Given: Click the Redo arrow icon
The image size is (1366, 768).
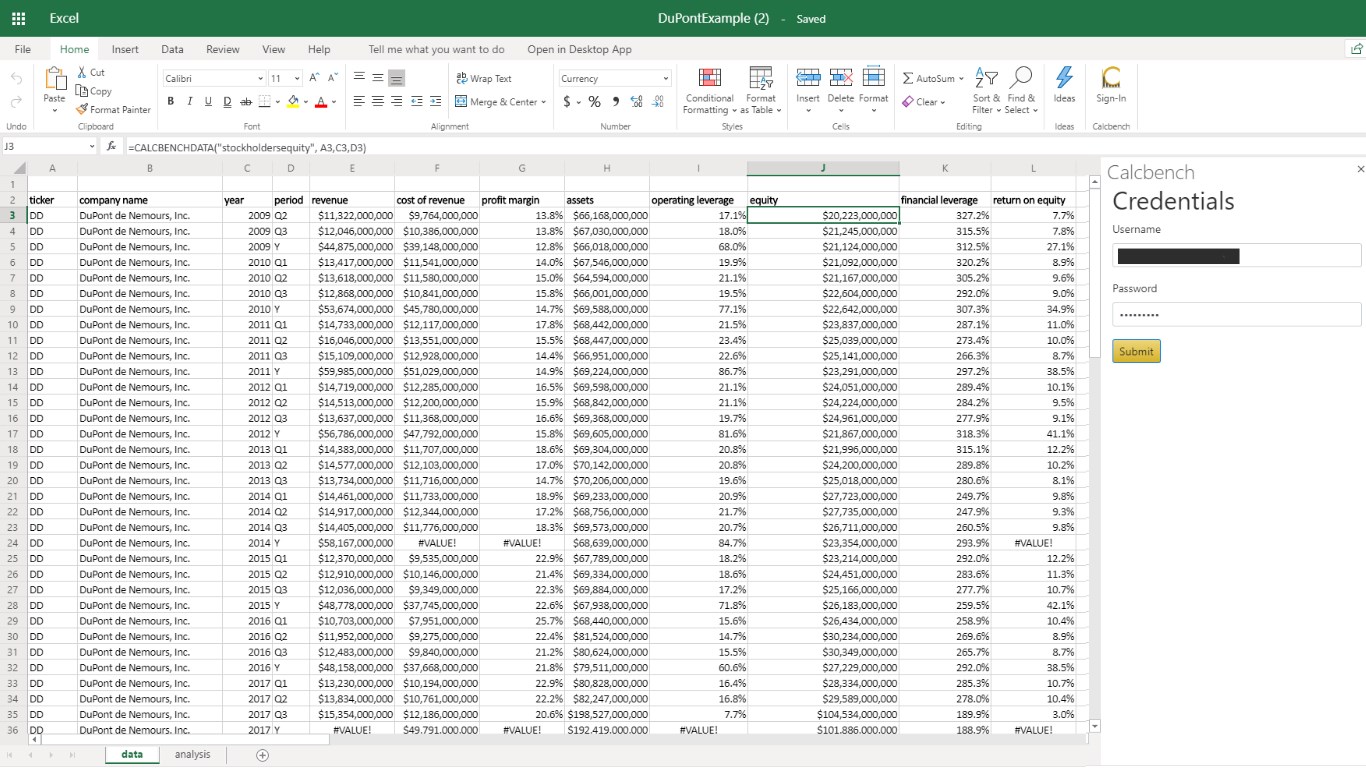Looking at the screenshot, I should pyautogui.click(x=16, y=102).
